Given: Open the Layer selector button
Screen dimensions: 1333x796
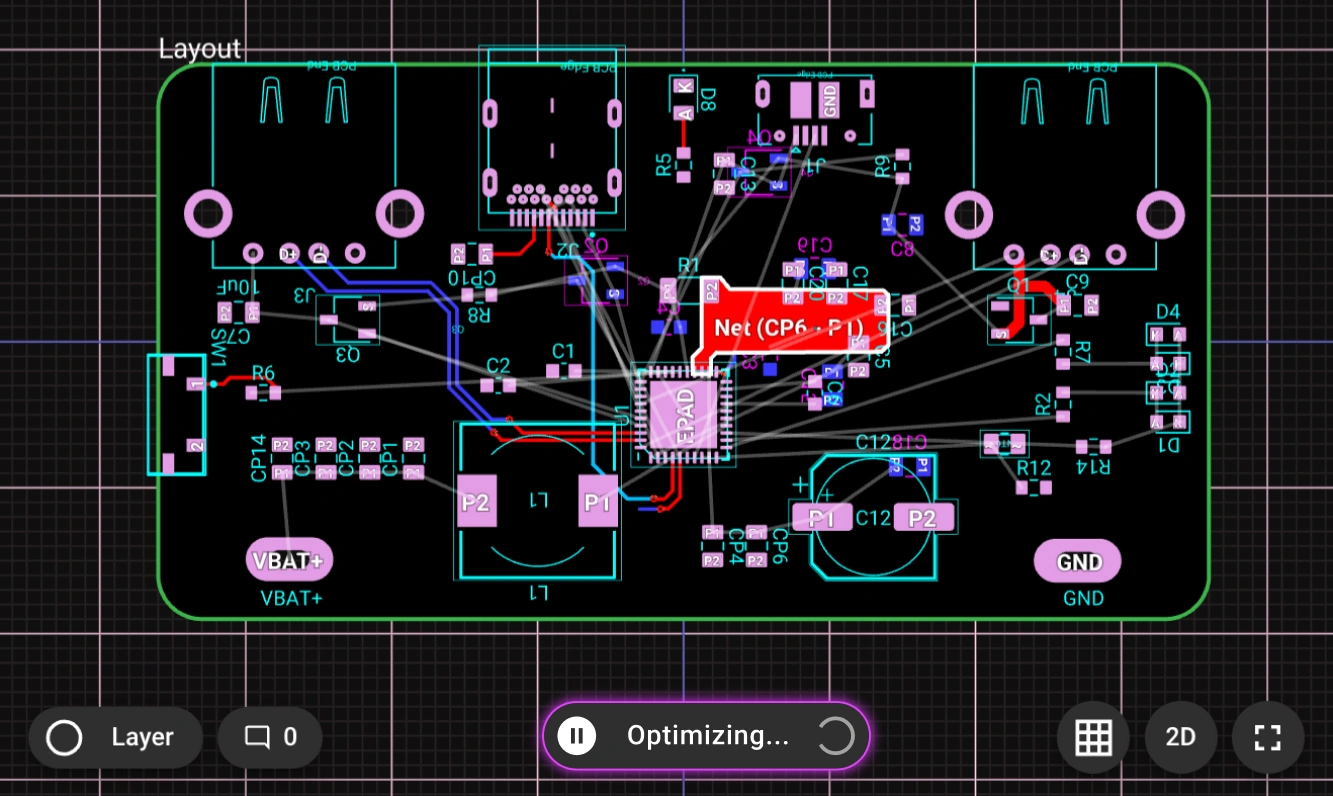Looking at the screenshot, I should point(115,738).
